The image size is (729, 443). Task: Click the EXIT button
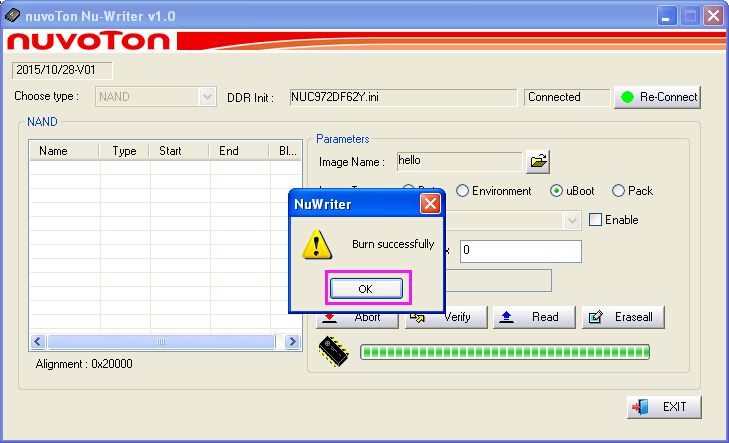(664, 407)
